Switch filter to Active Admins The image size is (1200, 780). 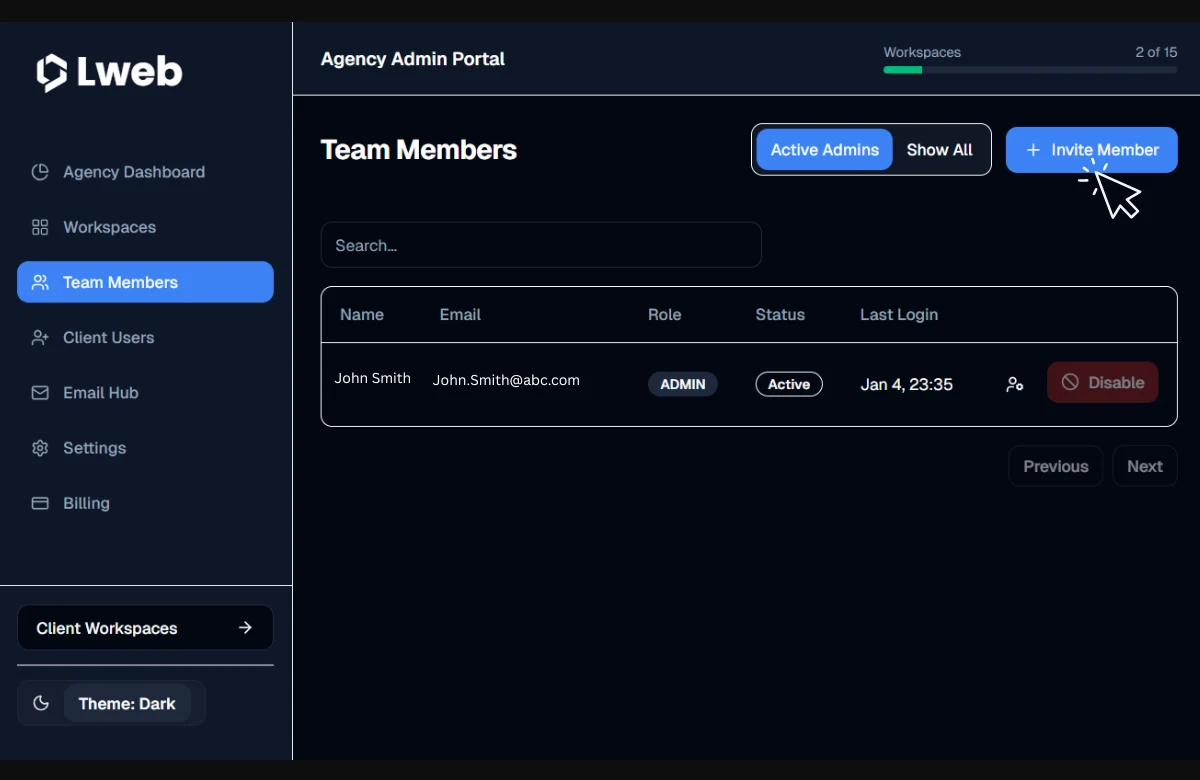[x=824, y=150]
